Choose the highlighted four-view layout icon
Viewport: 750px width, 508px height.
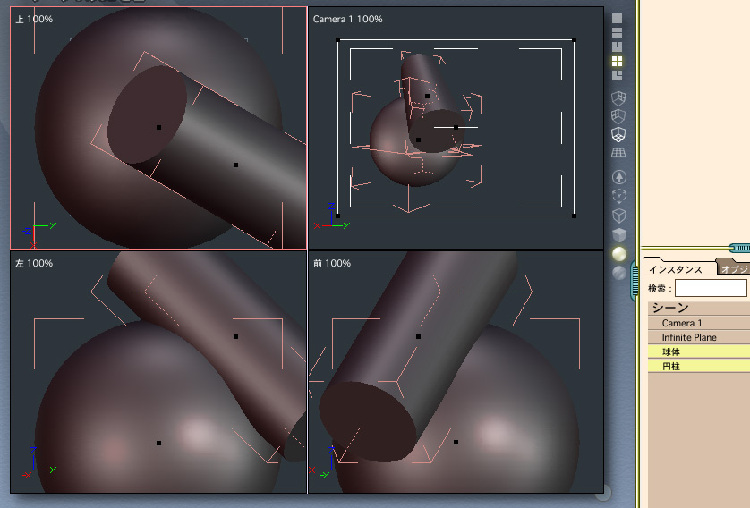coord(618,60)
